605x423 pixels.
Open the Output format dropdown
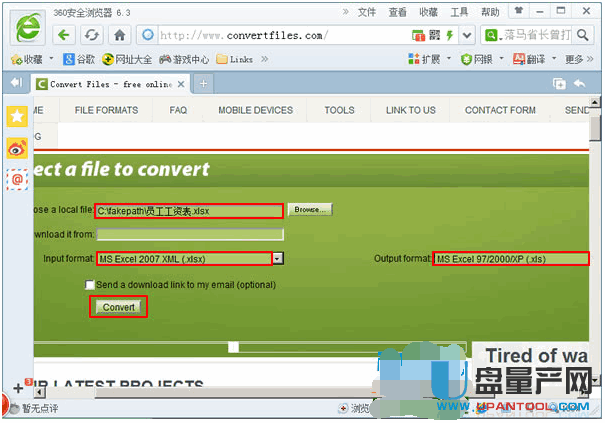[510, 259]
